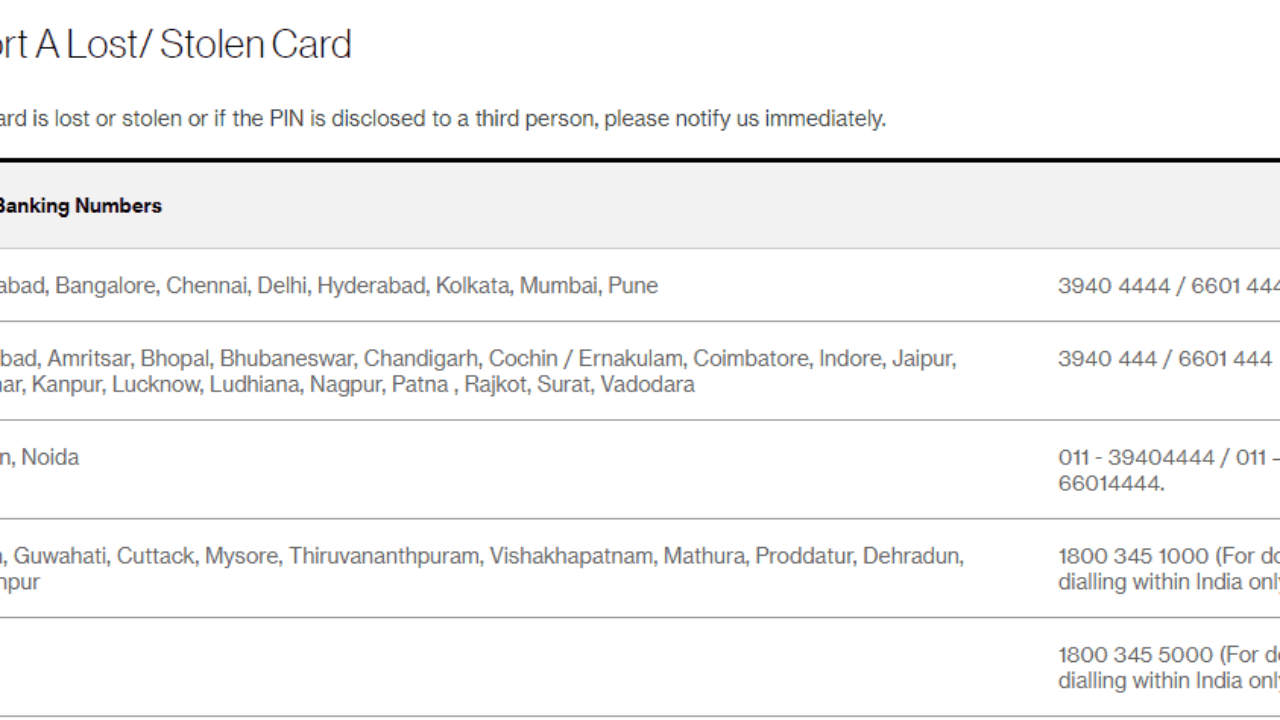The image size is (1280, 720).
Task: Click Thiruvananthpuram in the city list
Action: [384, 556]
